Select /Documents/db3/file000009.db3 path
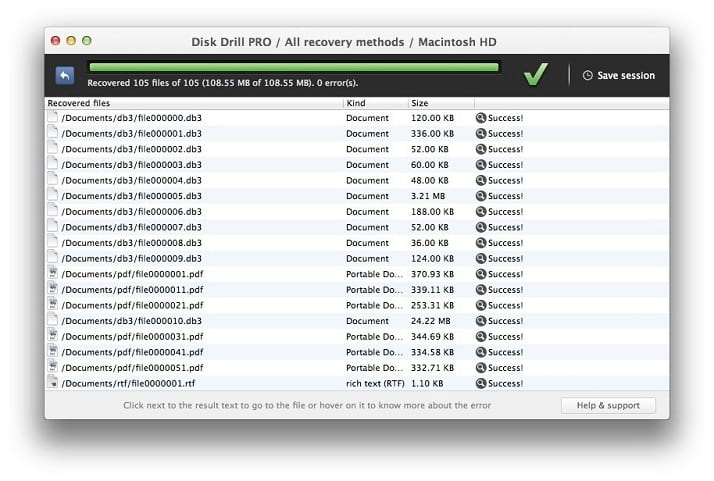 coord(132,258)
